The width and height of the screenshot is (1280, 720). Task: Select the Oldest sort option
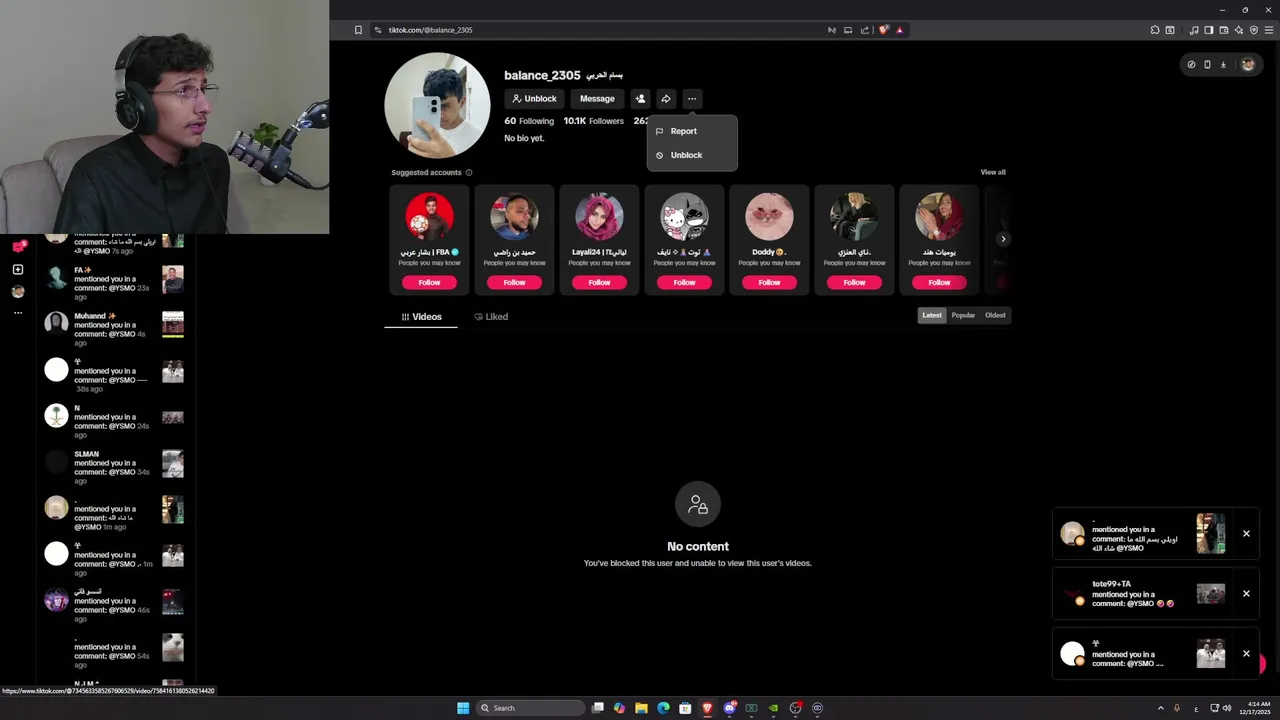(x=995, y=315)
